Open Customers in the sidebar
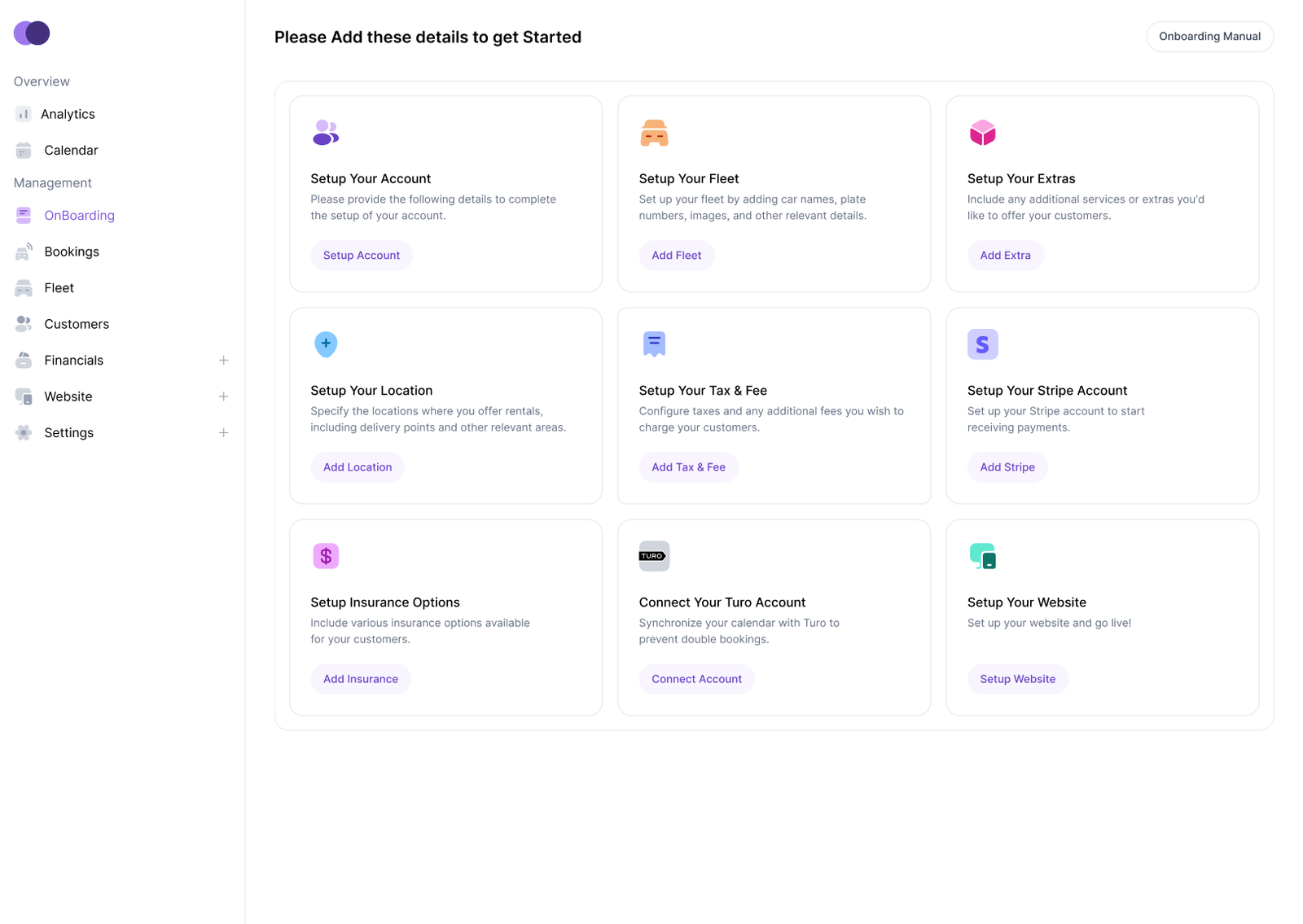The width and height of the screenshot is (1303, 924). pyautogui.click(x=77, y=324)
